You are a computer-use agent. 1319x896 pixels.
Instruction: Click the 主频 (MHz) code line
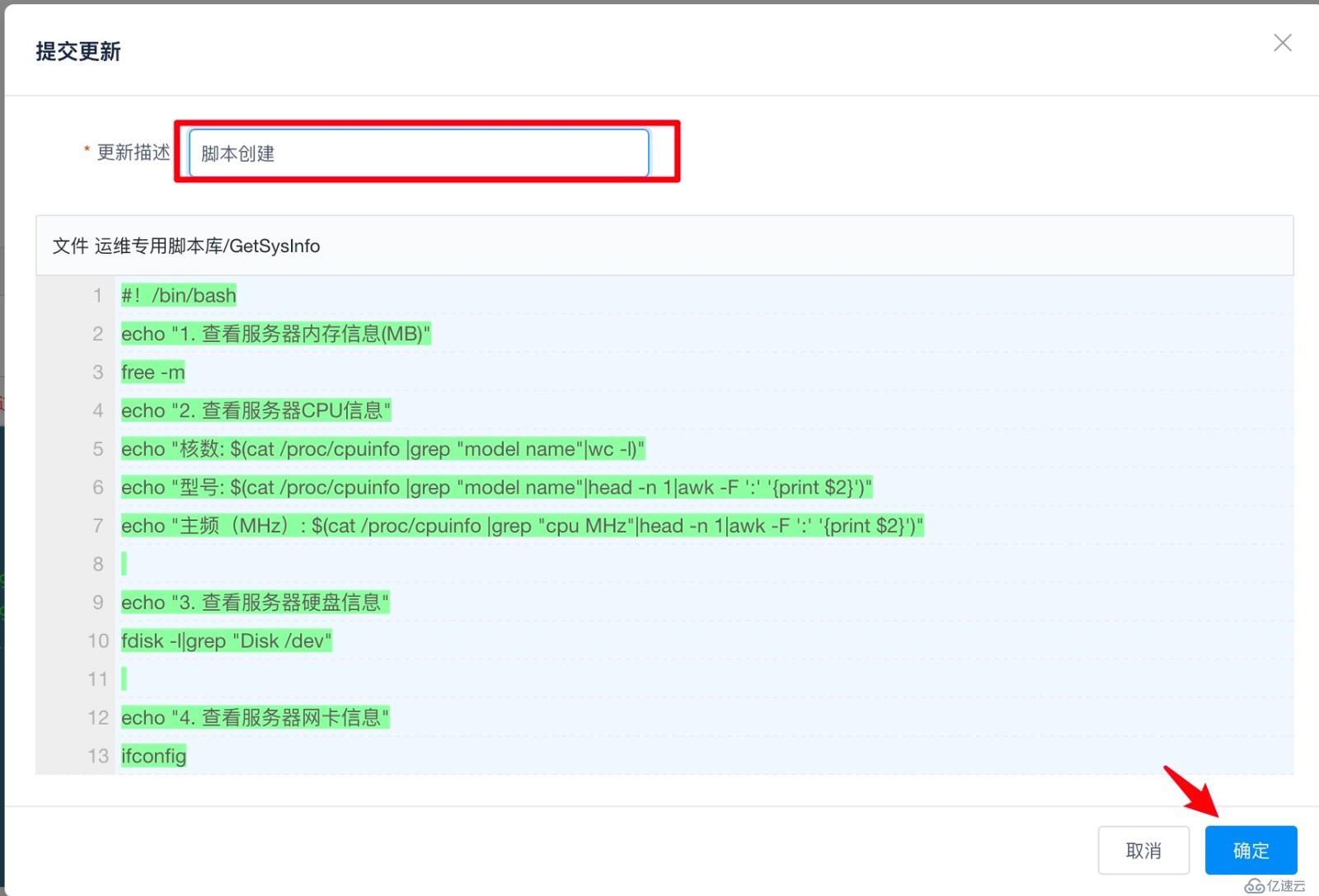[523, 525]
